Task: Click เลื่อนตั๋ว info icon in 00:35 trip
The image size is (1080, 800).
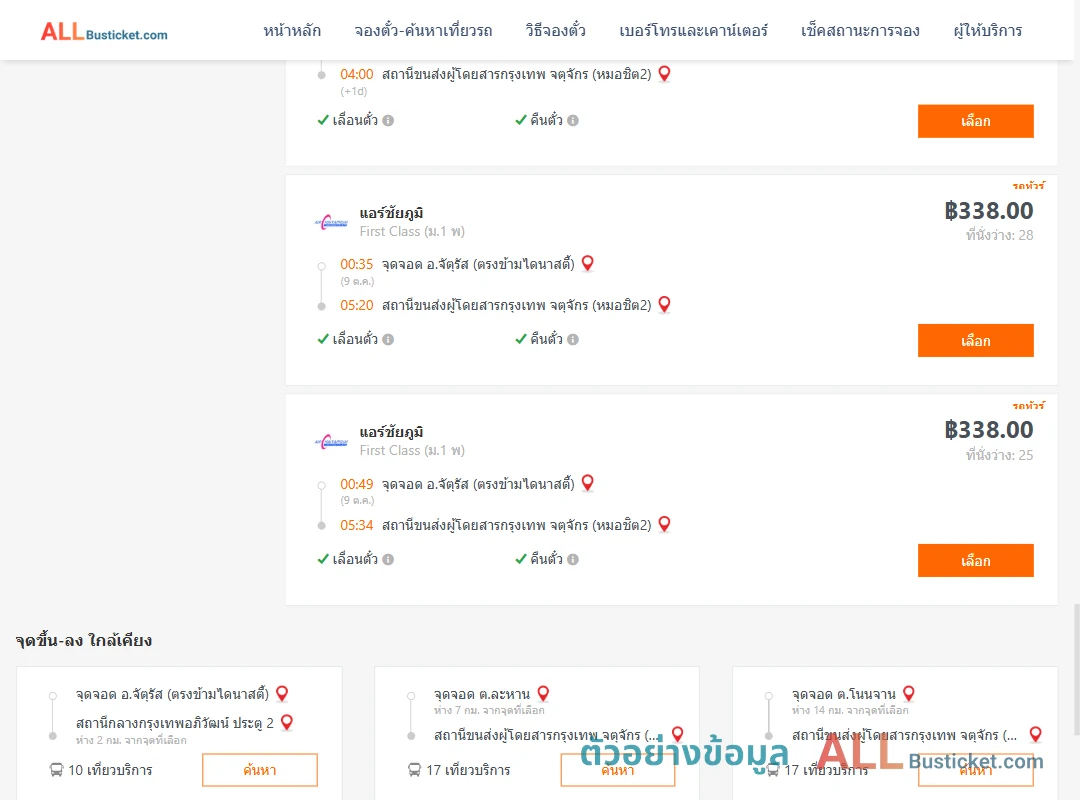Action: (388, 340)
